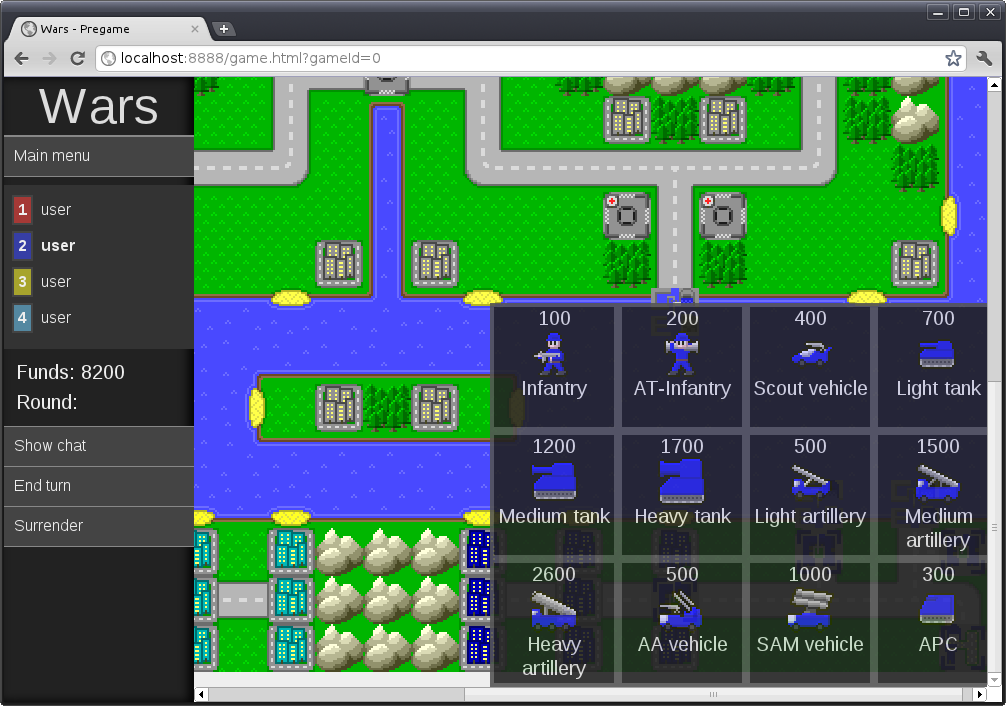Pick the Scout vehicle unit
1006x706 pixels.
[x=810, y=355]
